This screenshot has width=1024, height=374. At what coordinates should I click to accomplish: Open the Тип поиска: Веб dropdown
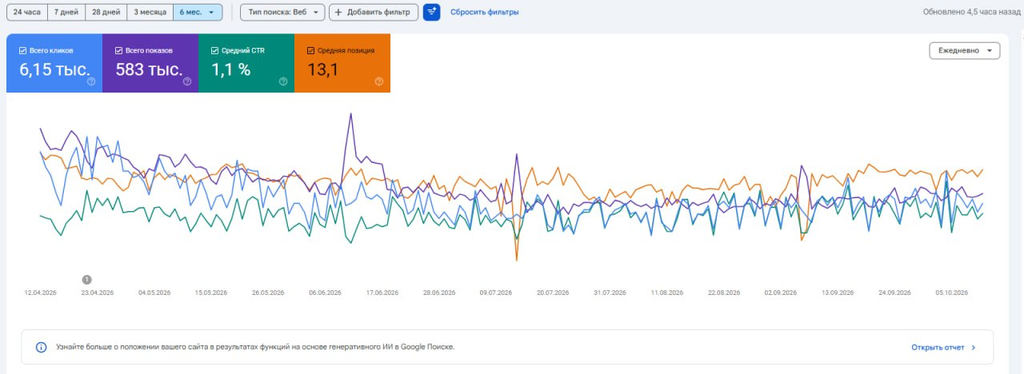282,12
